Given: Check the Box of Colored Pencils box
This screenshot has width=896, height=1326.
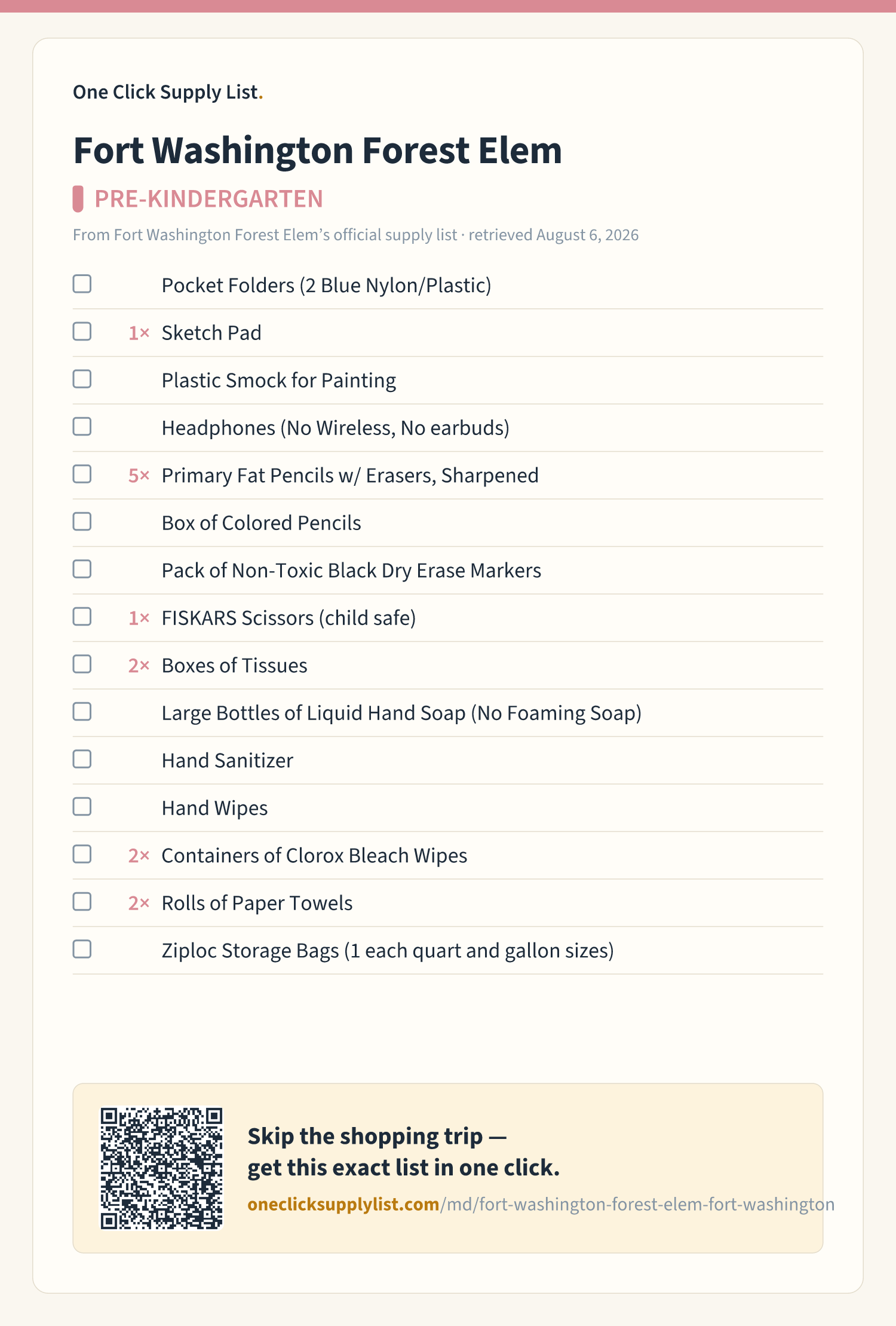Looking at the screenshot, I should click(x=82, y=522).
